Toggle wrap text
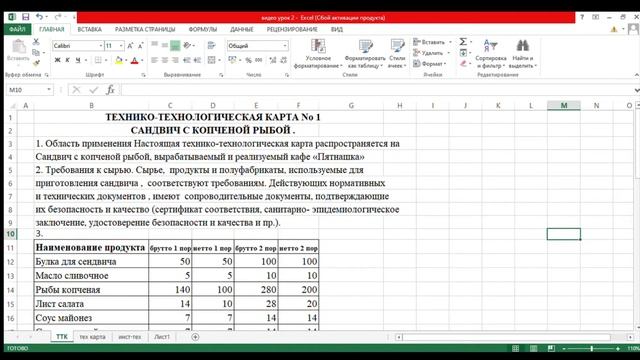640x360 pixels. click(211, 45)
